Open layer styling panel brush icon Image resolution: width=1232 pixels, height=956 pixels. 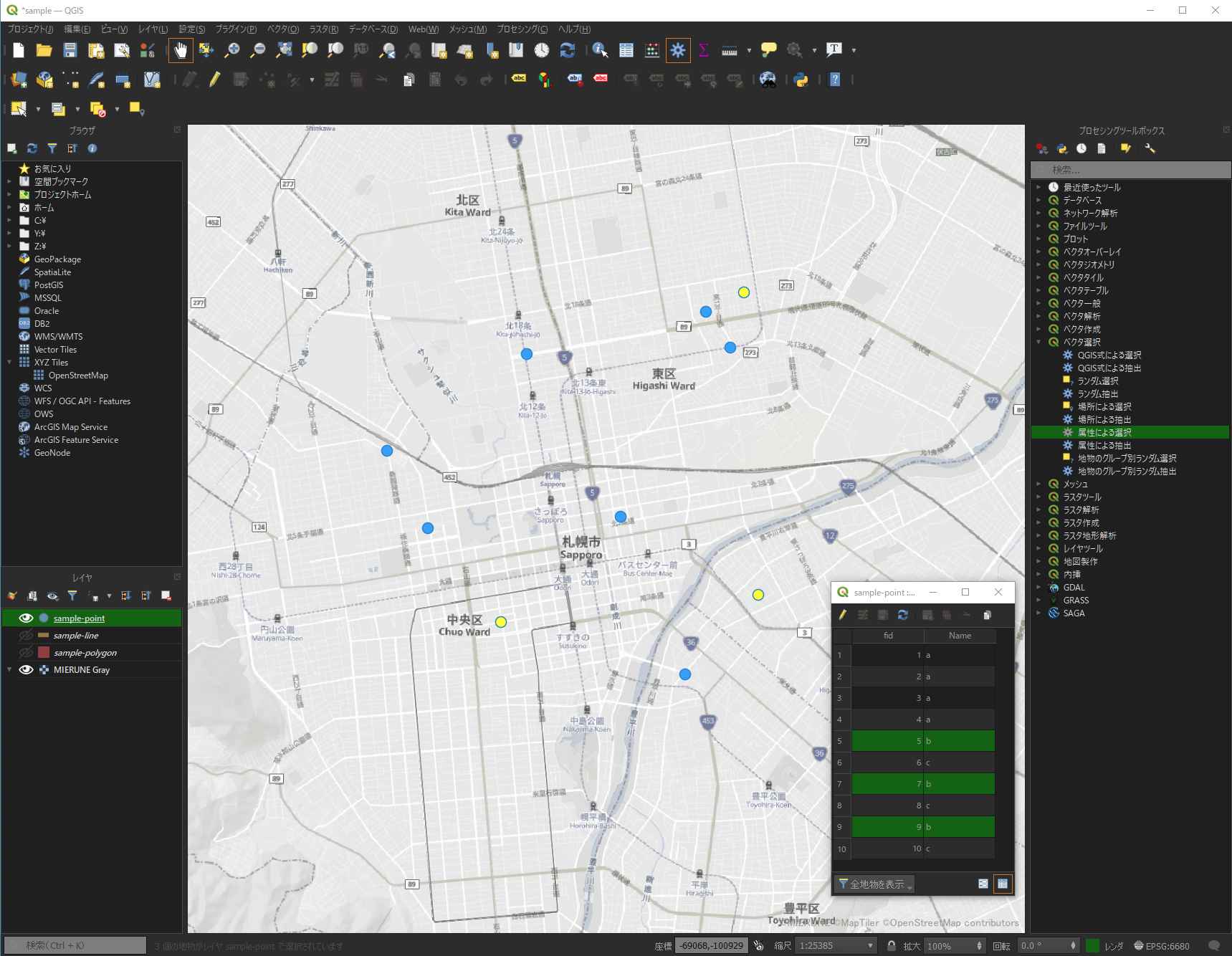12,596
